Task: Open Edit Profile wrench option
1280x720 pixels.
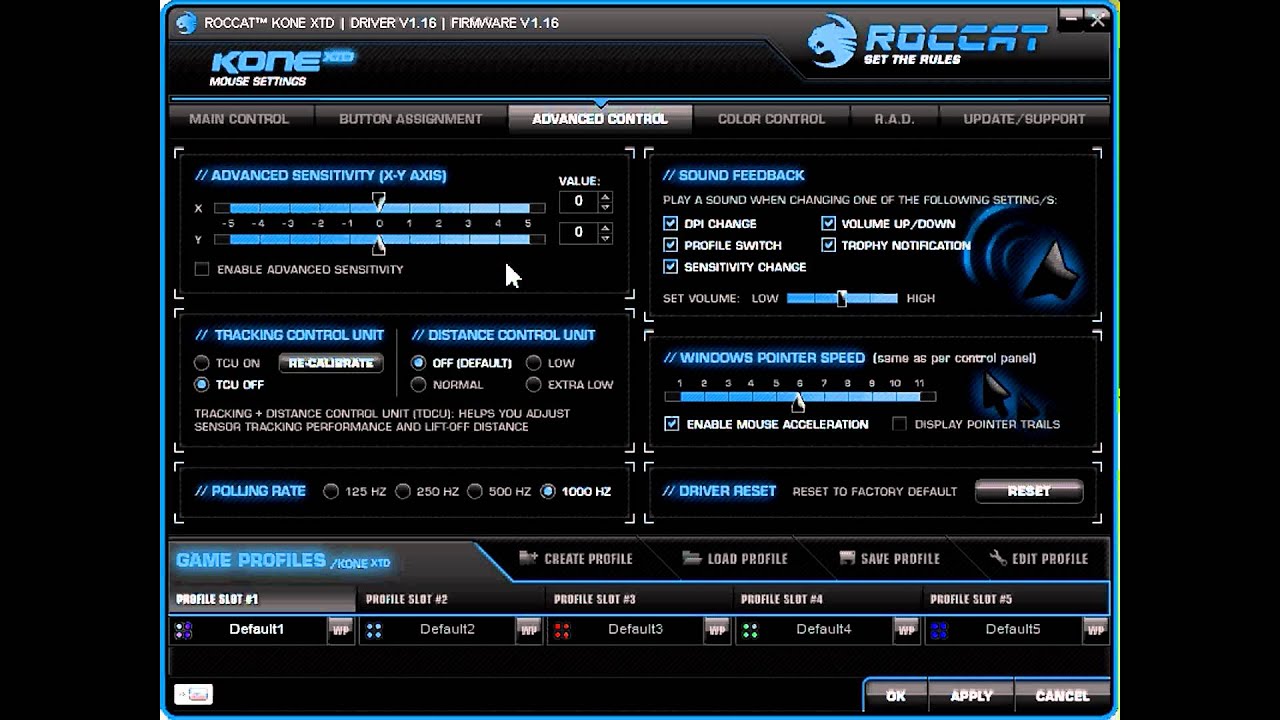Action: pos(1038,558)
